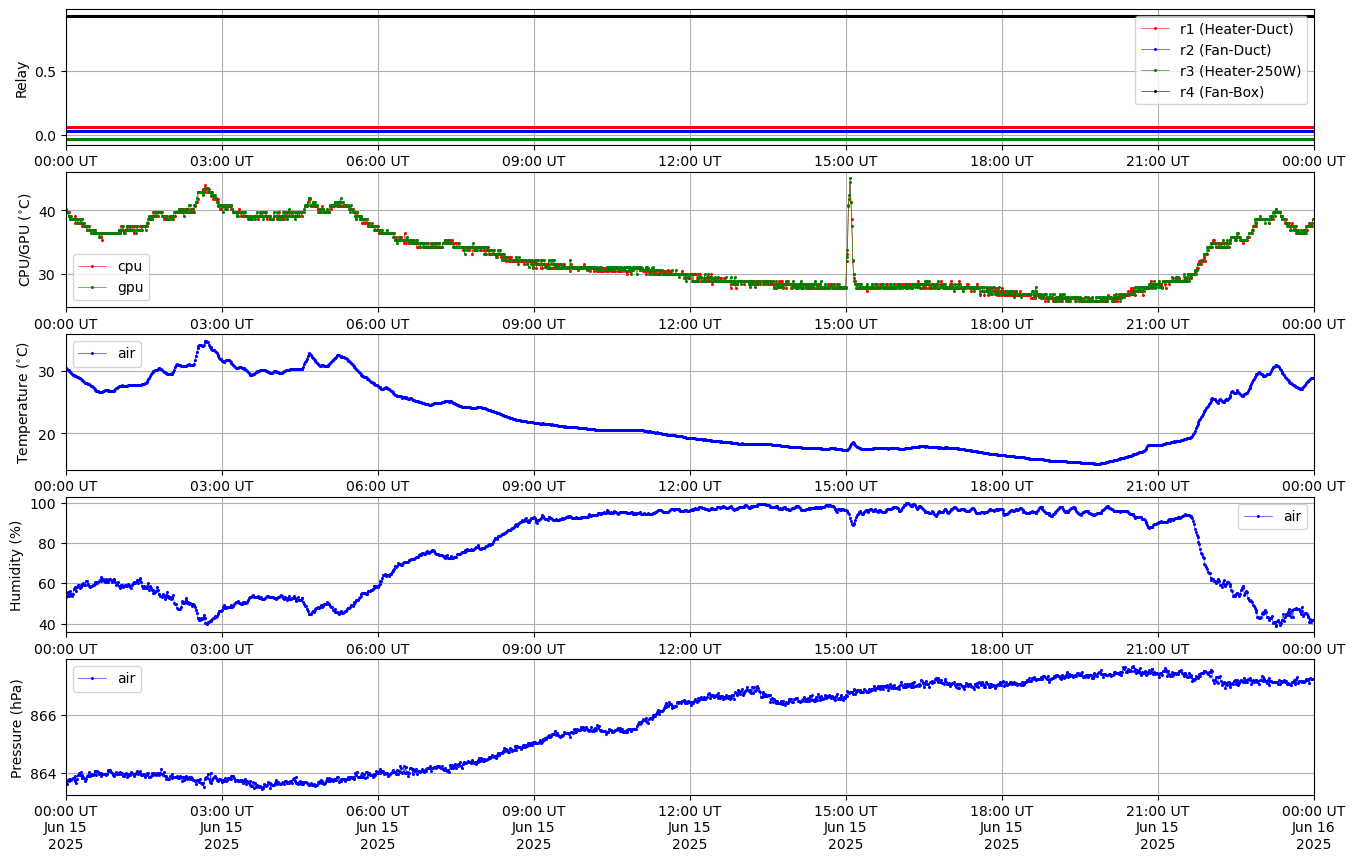Select the Temperature (°C) axis label
Screen dimensions: 1355x861
[24, 402]
